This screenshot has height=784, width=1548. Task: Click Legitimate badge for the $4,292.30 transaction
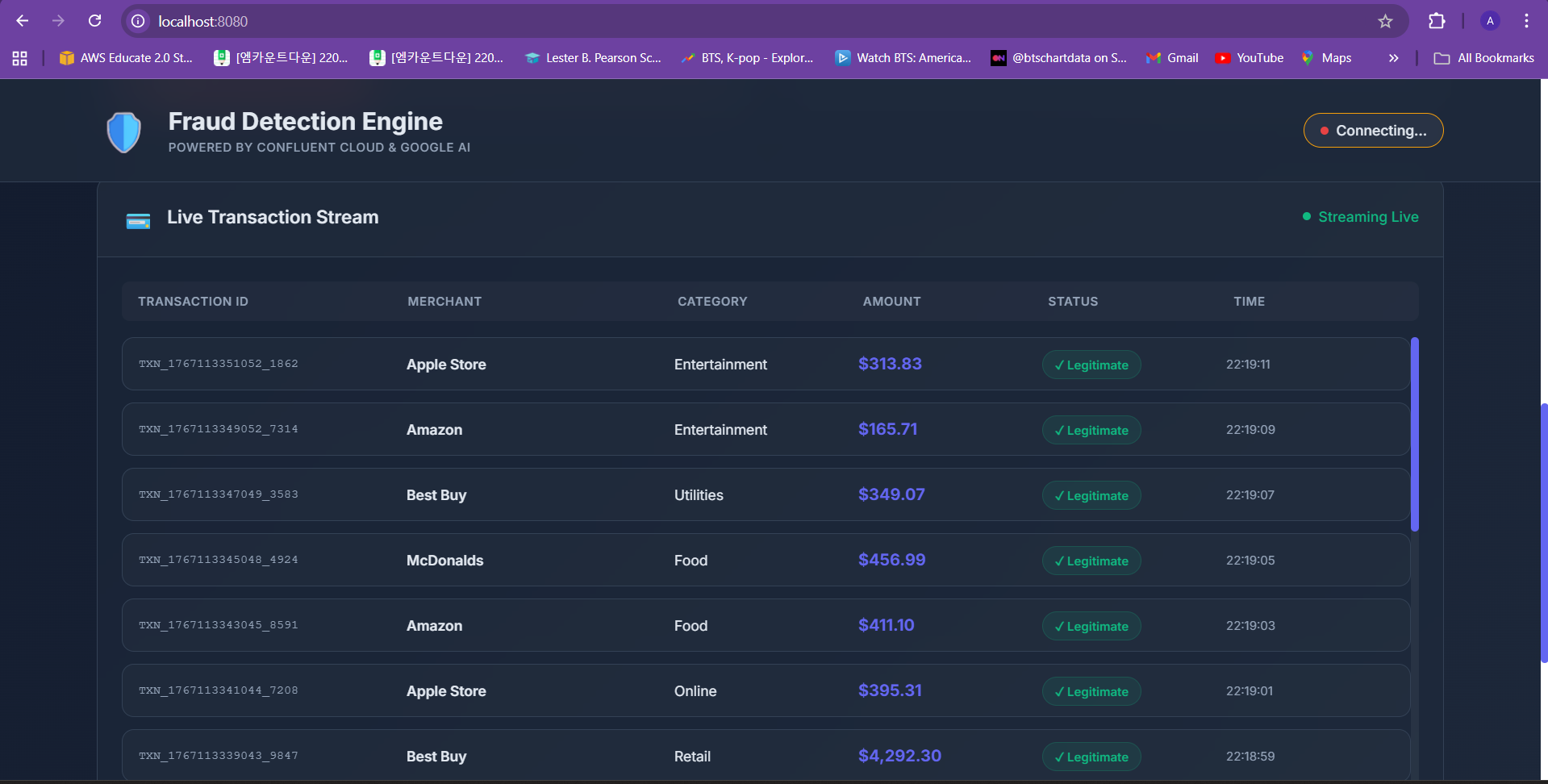(x=1091, y=757)
